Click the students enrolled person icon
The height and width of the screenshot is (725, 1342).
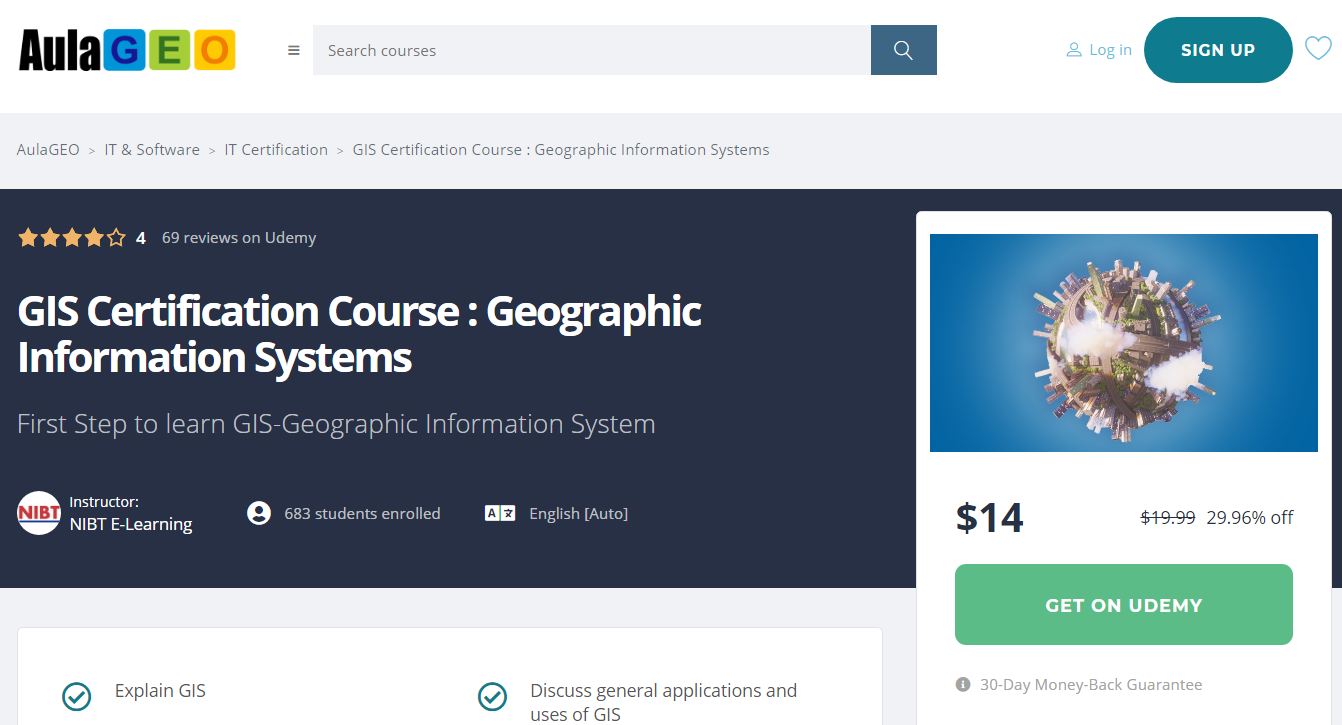point(259,514)
